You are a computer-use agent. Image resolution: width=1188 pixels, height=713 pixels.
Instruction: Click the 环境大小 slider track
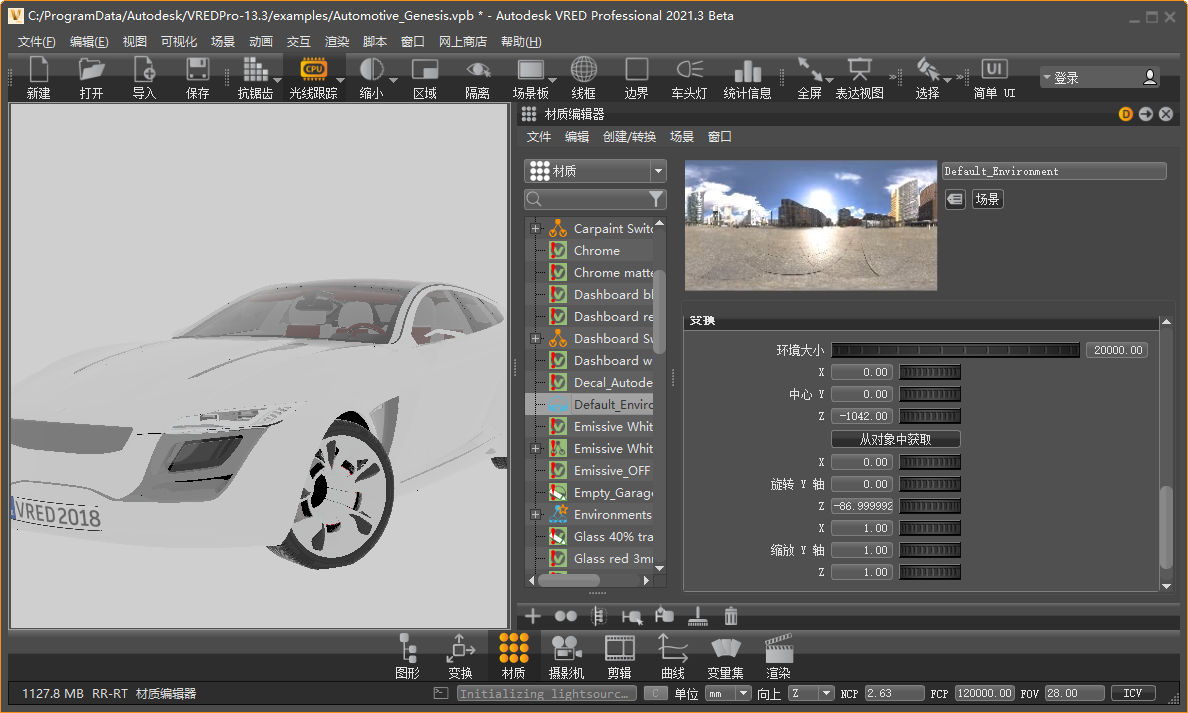(x=955, y=350)
